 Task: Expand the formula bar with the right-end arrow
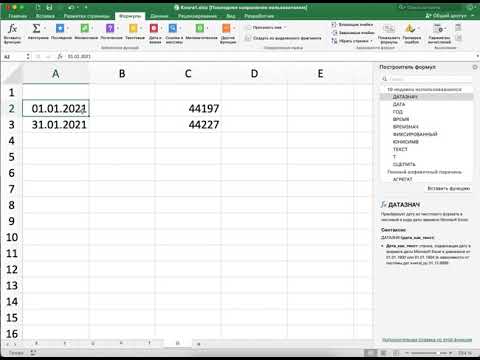tap(477, 56)
